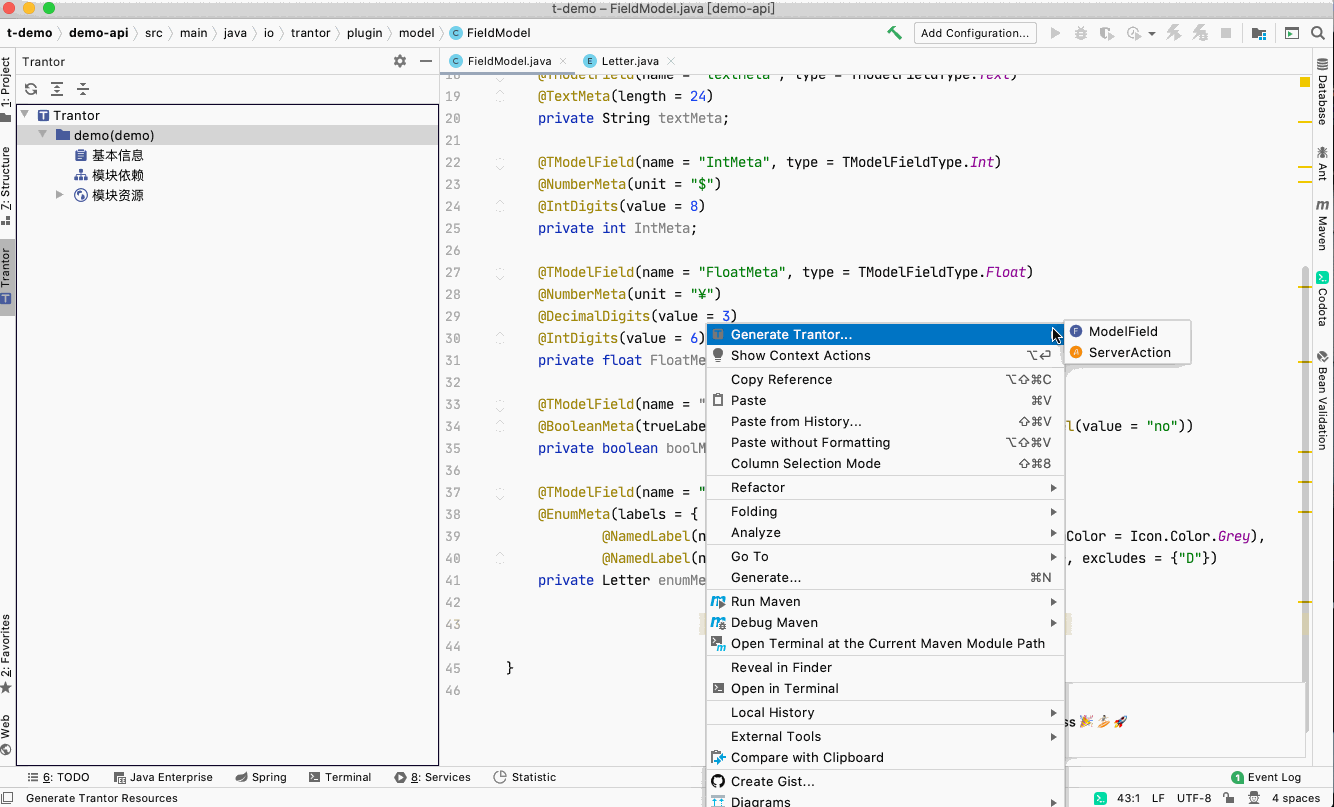Click the green Build hammer icon

[894, 33]
